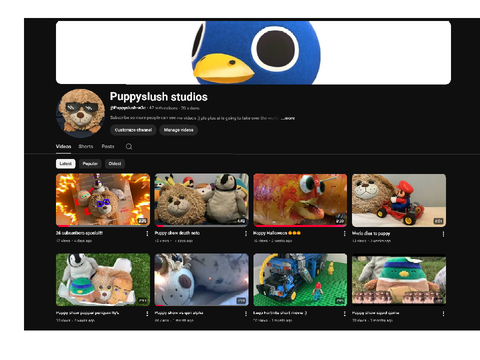
Task: Click title text under the blue plush dog thumbnail
Action: (179, 313)
